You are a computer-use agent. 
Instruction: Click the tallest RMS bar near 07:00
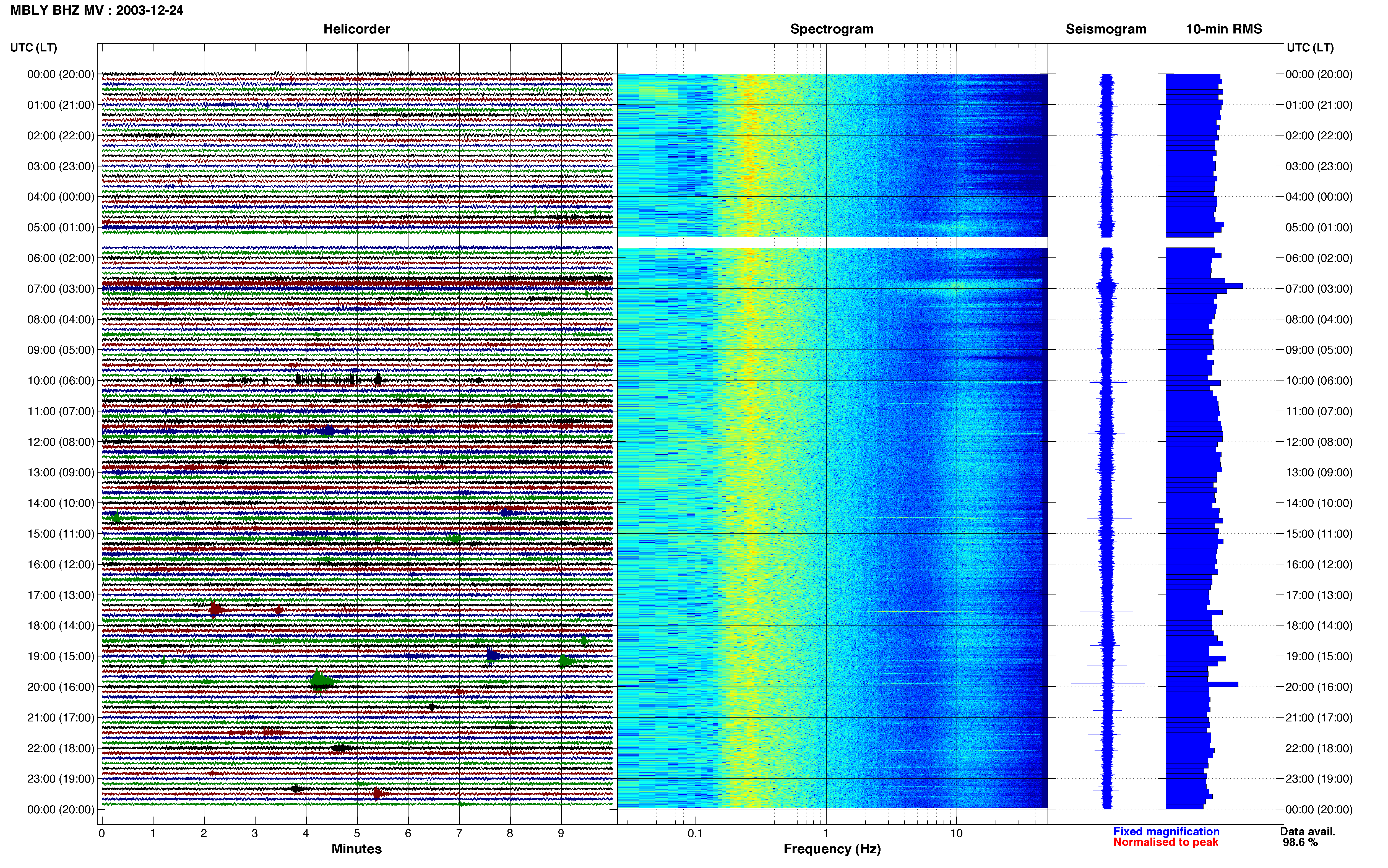(x=1204, y=286)
